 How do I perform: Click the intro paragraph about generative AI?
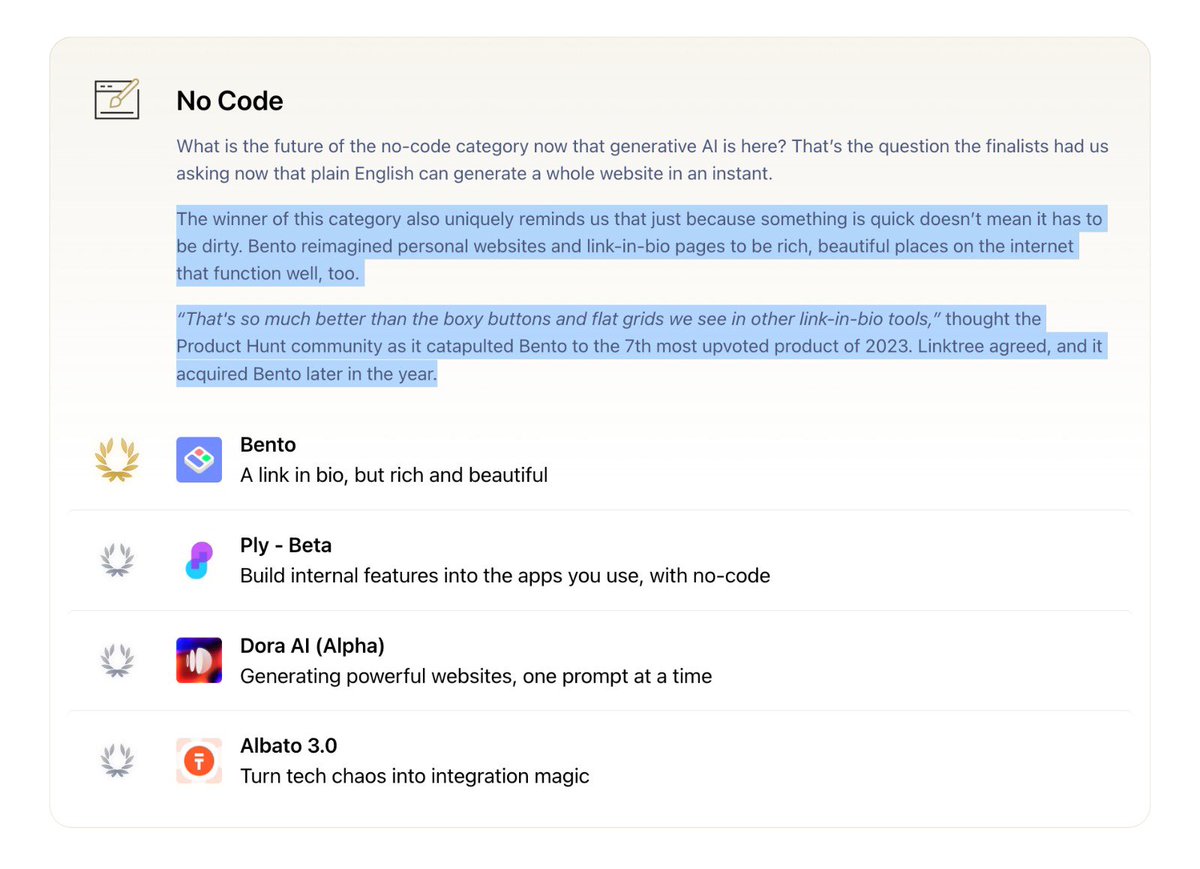642,159
